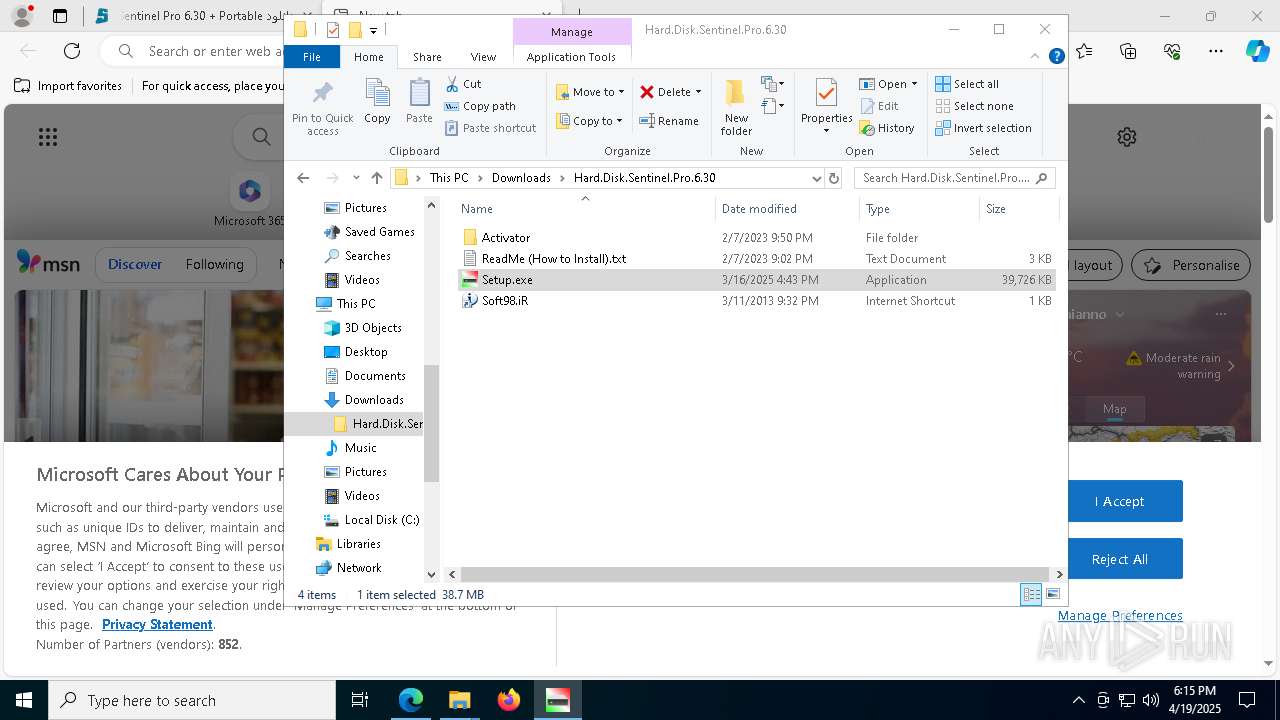Viewport: 1280px width, 720px height.
Task: Click horizontal scrollbar right arrow
Action: click(1060, 574)
